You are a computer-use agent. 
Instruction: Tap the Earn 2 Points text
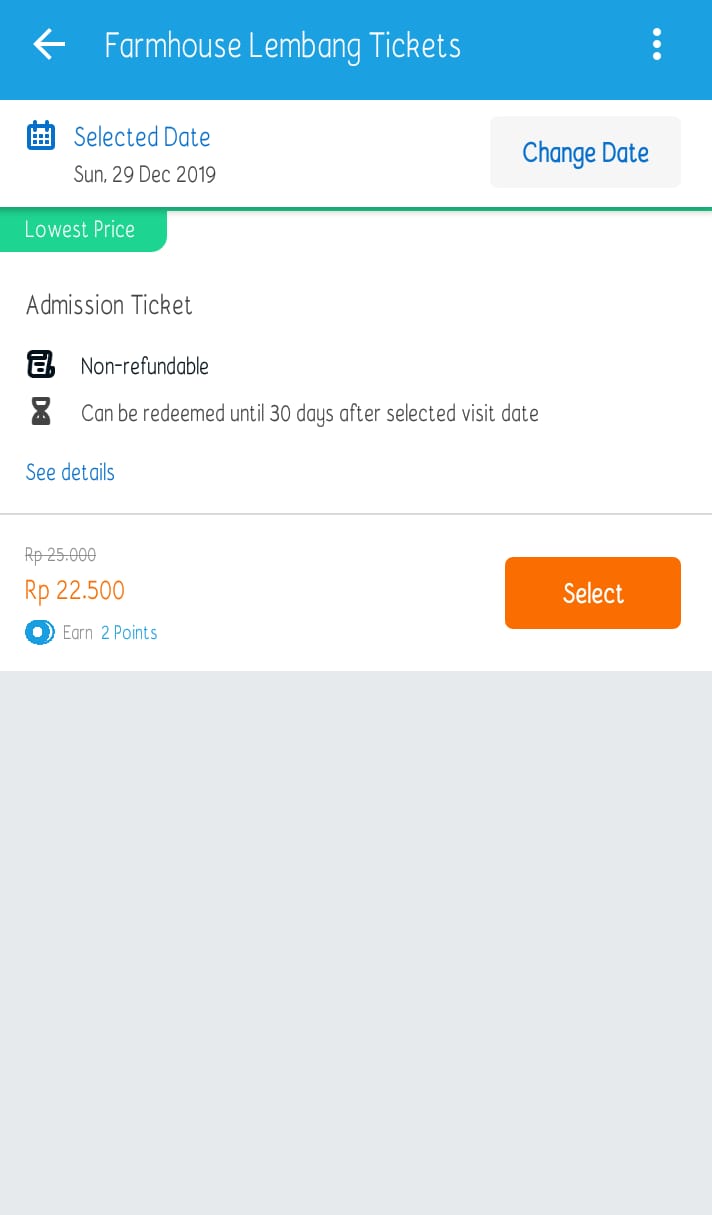pyautogui.click(x=110, y=632)
